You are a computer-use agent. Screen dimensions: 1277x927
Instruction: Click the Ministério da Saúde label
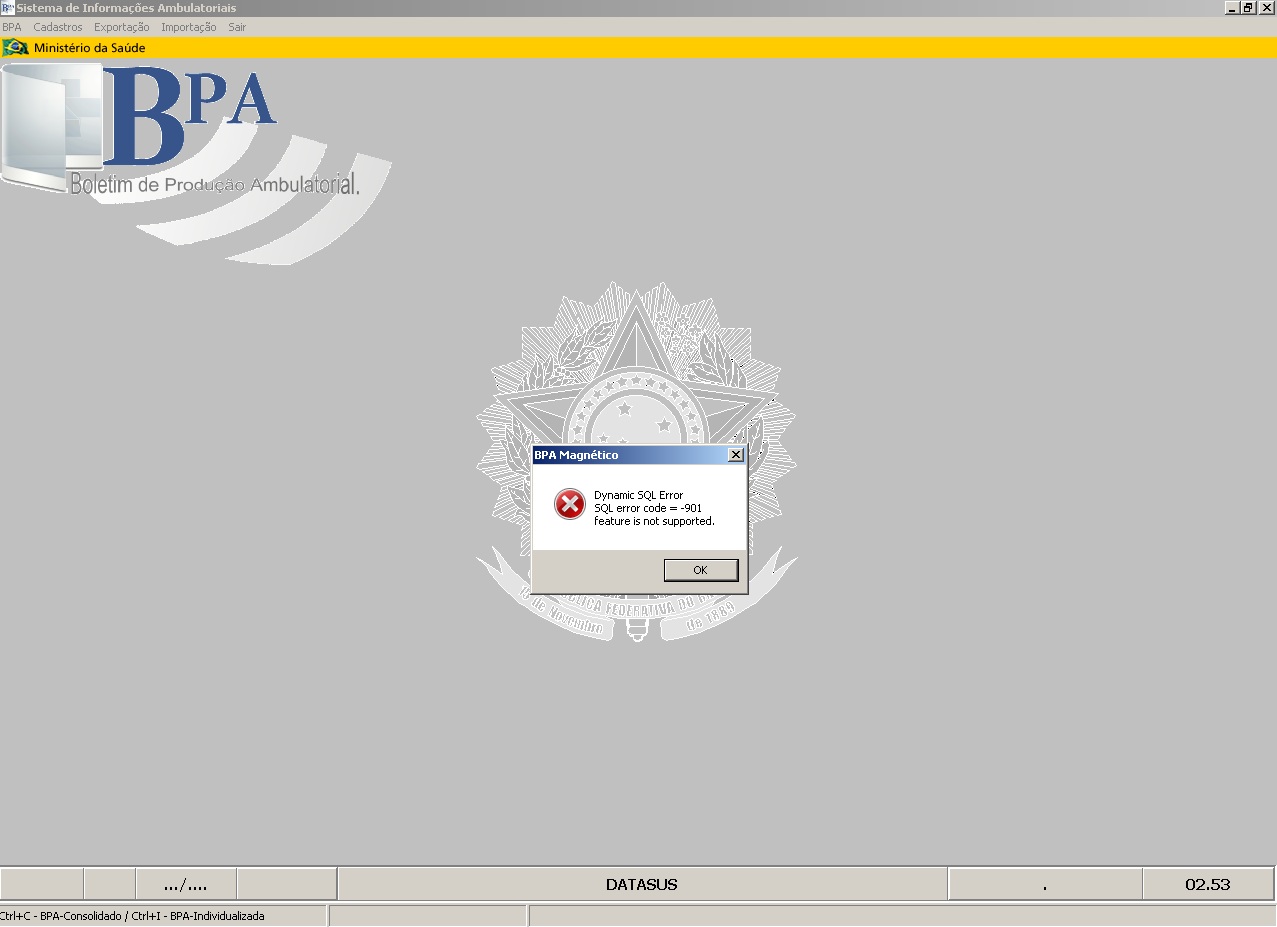90,47
